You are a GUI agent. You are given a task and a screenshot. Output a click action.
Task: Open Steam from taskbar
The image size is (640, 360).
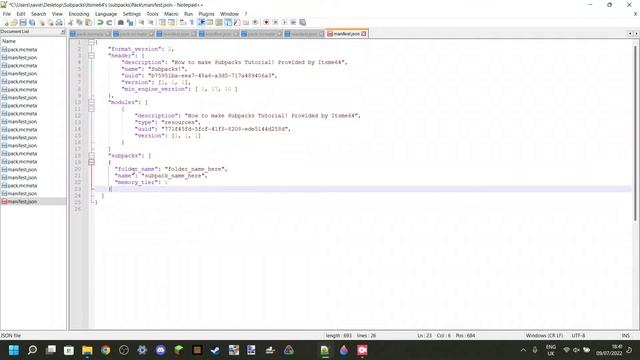coord(215,350)
